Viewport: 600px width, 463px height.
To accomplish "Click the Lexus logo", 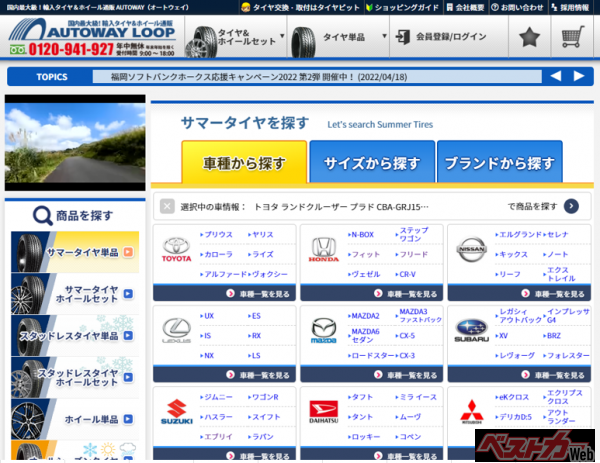I will tap(176, 331).
